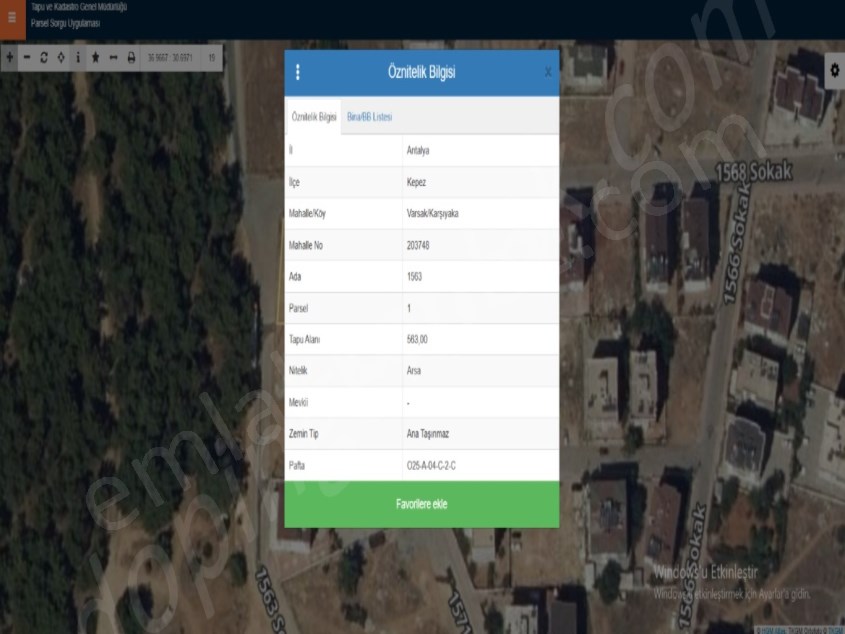
Task: Close the Öznitelik Bilgisi dialog
Action: [x=547, y=72]
